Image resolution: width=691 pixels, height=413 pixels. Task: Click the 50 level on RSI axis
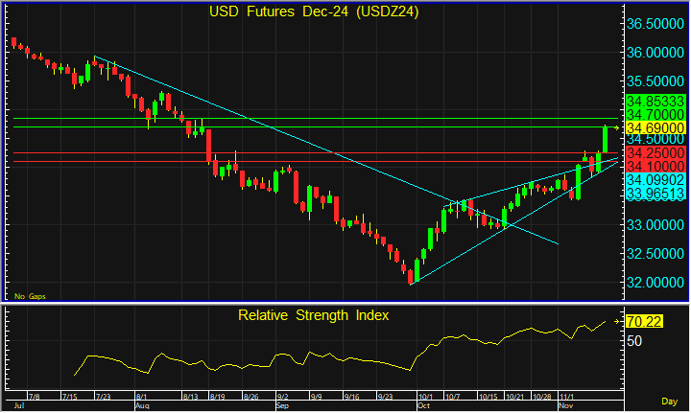point(633,341)
